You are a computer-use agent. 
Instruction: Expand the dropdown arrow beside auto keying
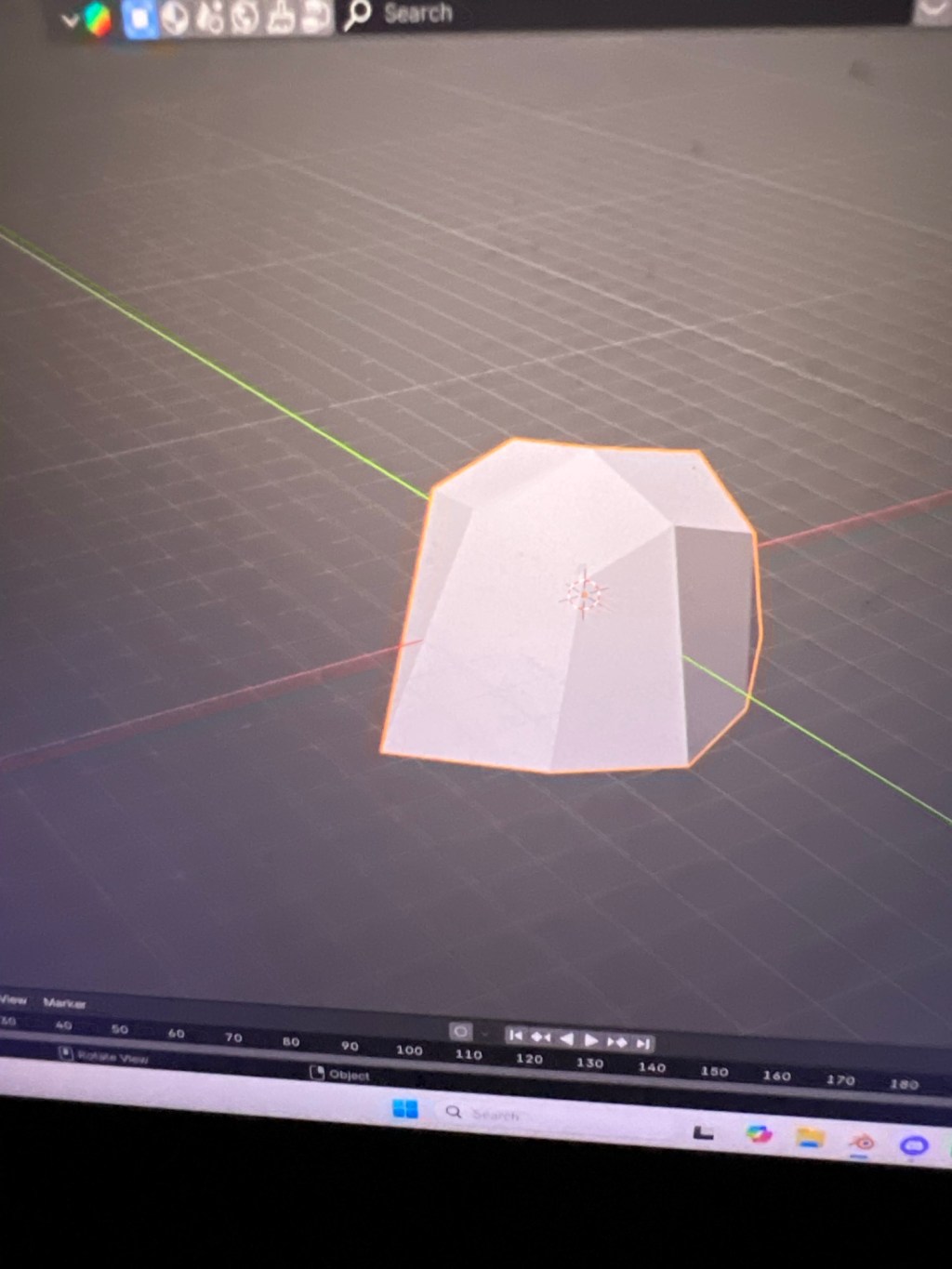coord(483,1034)
